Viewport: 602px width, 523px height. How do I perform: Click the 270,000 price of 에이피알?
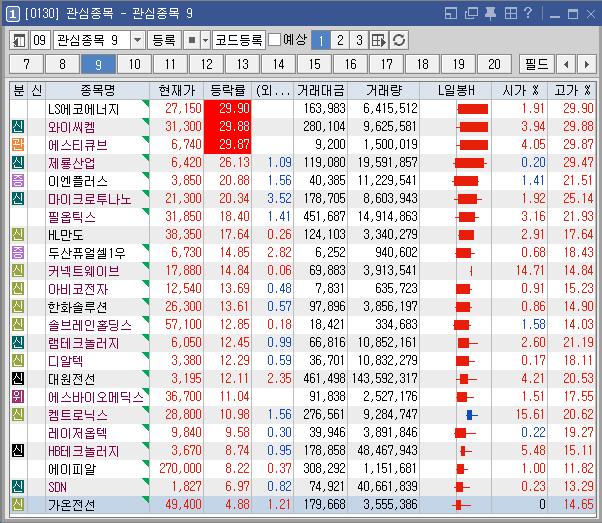[180, 468]
